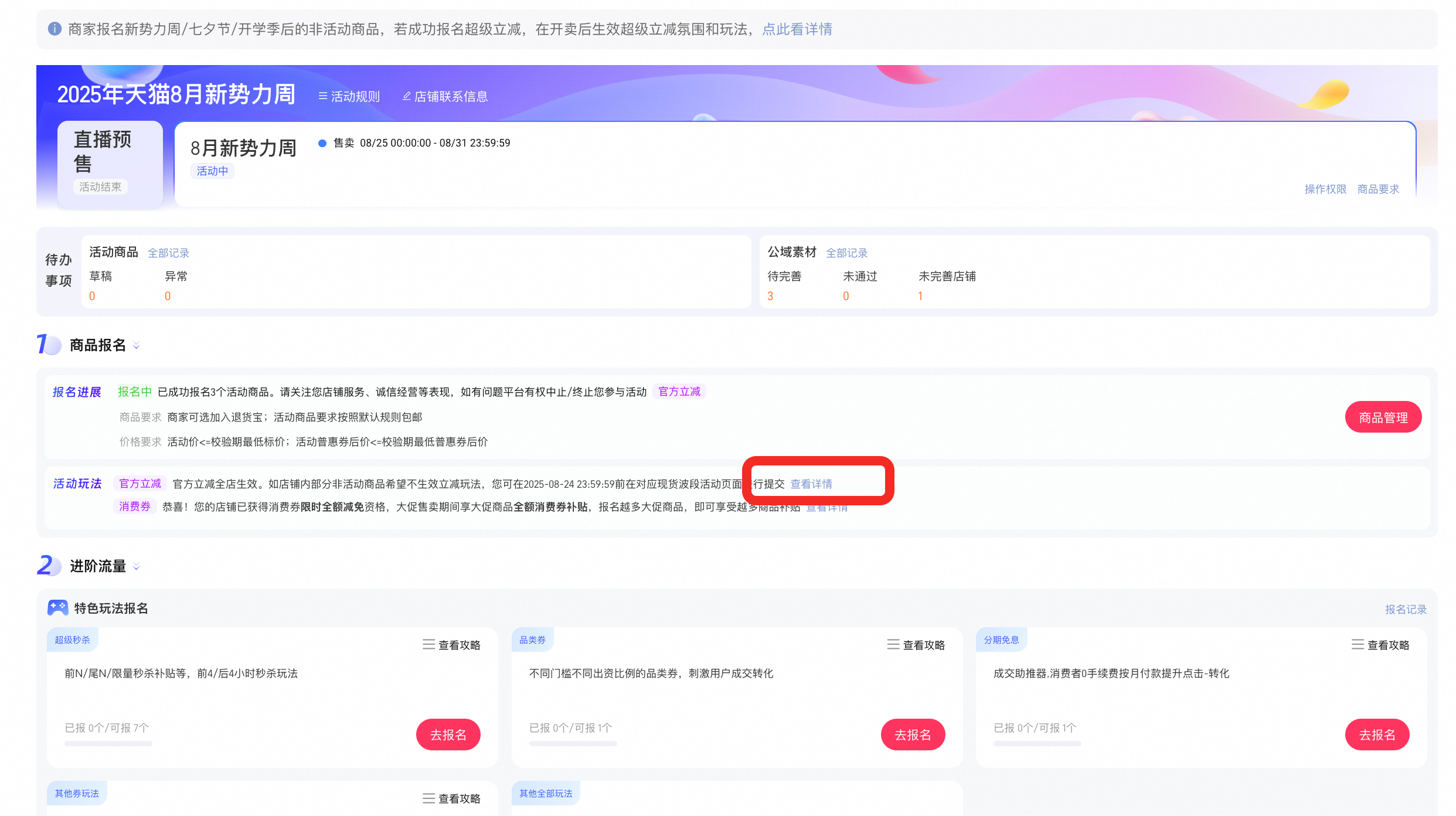1456x816 pixels.
Task: Click the 待完善 count 3
Action: [x=770, y=297]
